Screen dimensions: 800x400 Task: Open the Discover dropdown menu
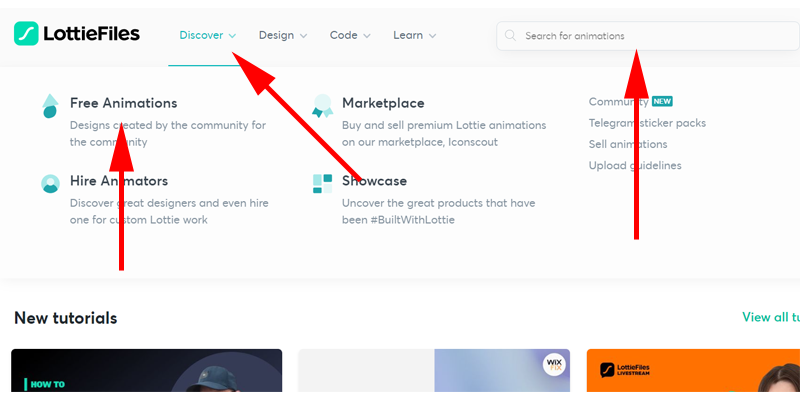(208, 35)
